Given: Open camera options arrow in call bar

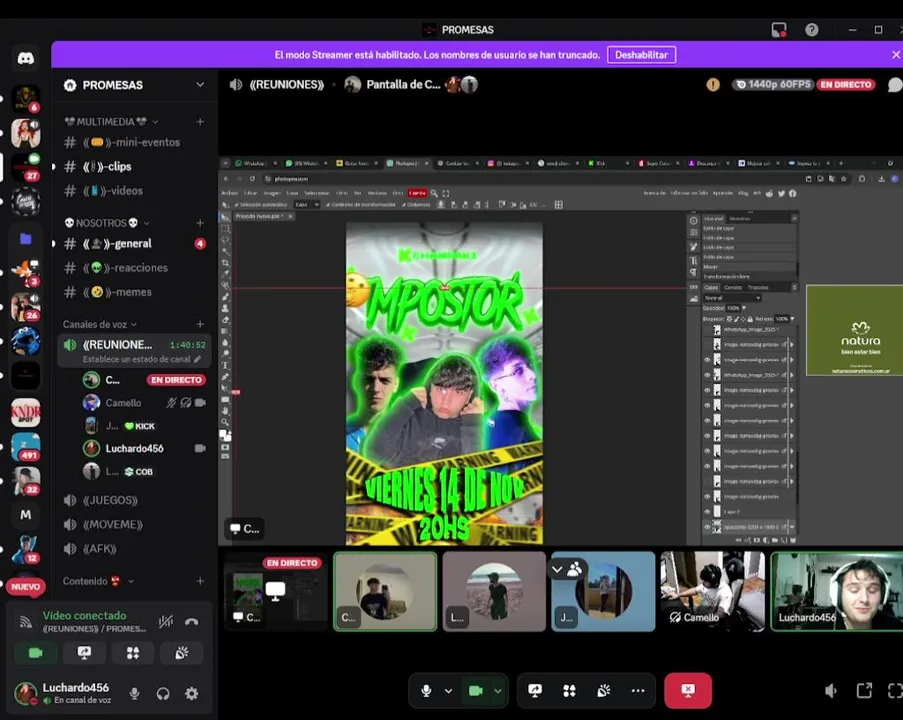Looking at the screenshot, I should [498, 690].
